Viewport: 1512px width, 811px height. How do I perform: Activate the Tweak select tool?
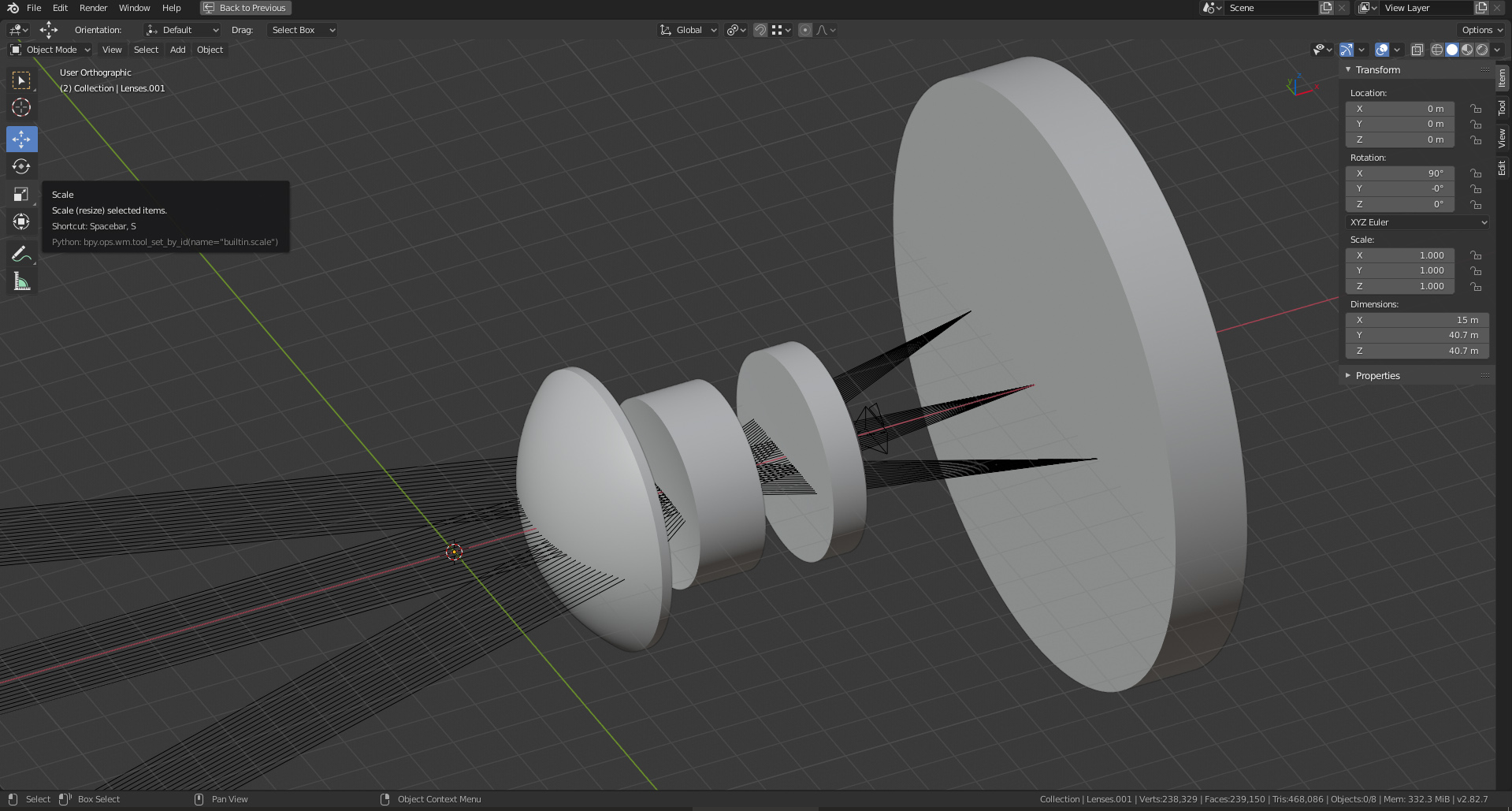tap(22, 80)
